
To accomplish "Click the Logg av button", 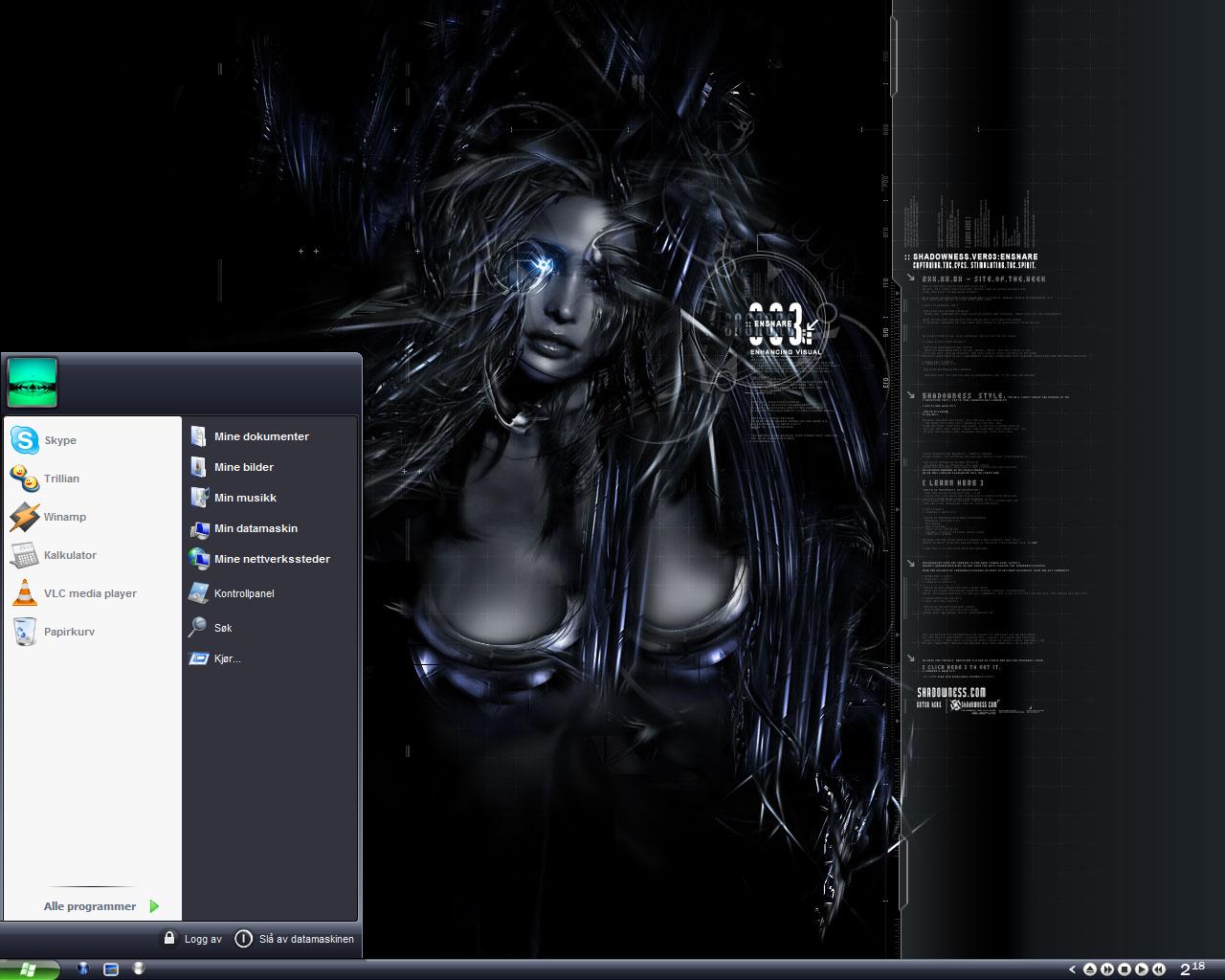I will click(192, 939).
